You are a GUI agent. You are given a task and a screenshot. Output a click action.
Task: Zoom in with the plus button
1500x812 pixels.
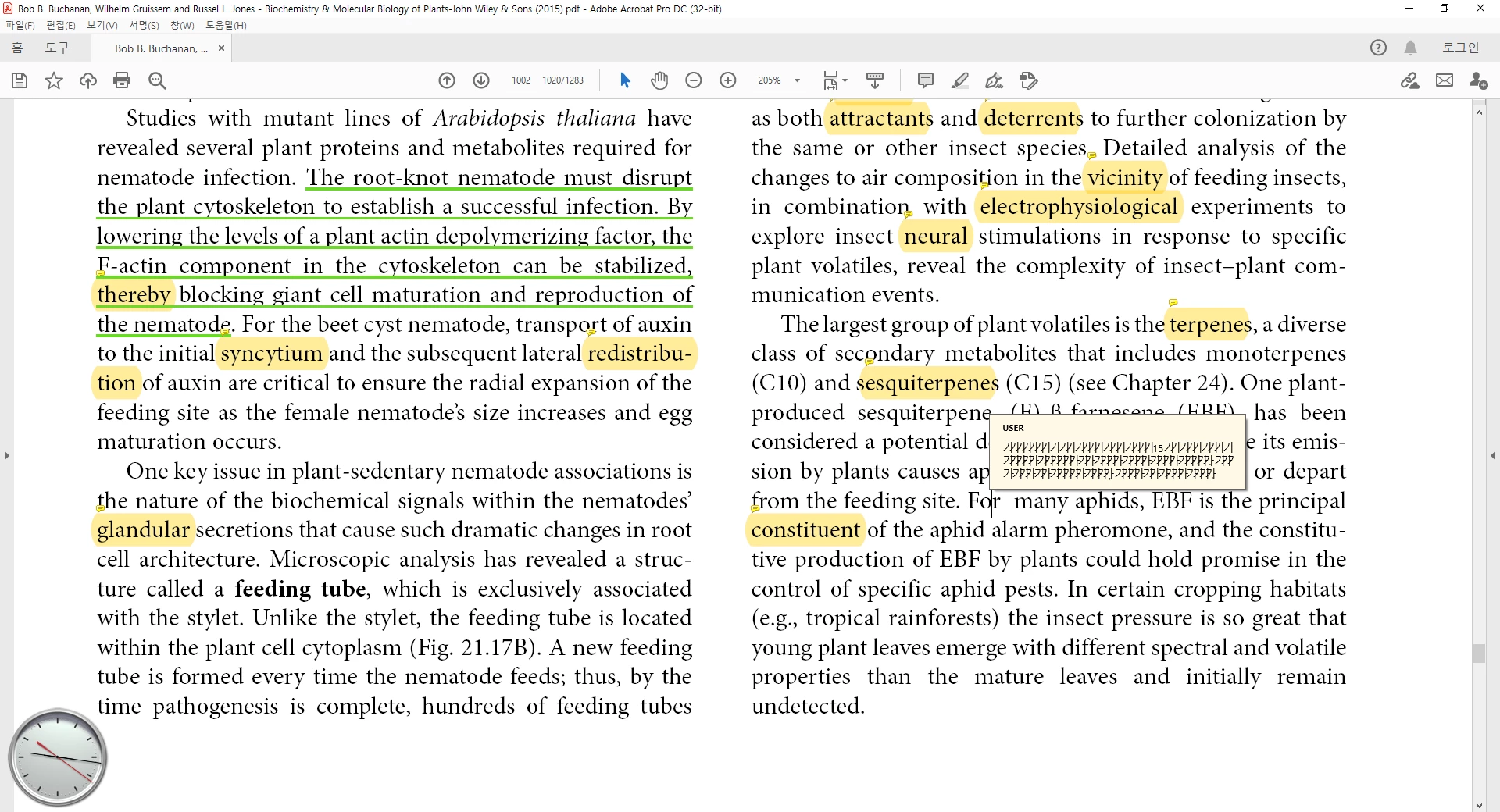tap(728, 80)
